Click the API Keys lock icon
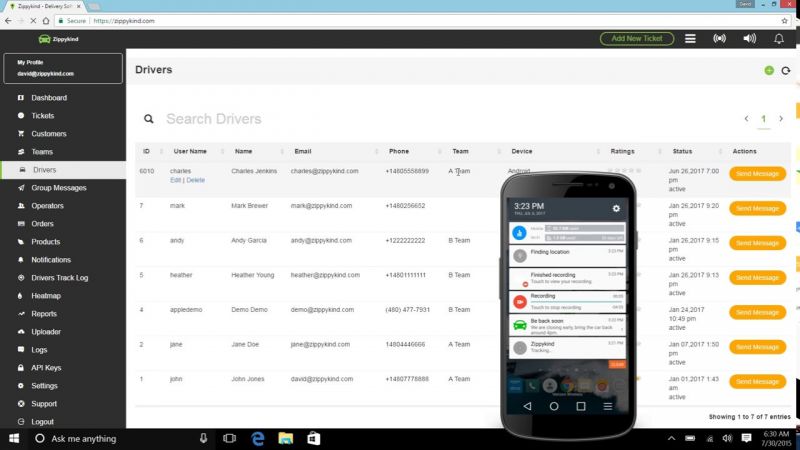Viewport: 800px width, 450px height. (x=21, y=368)
